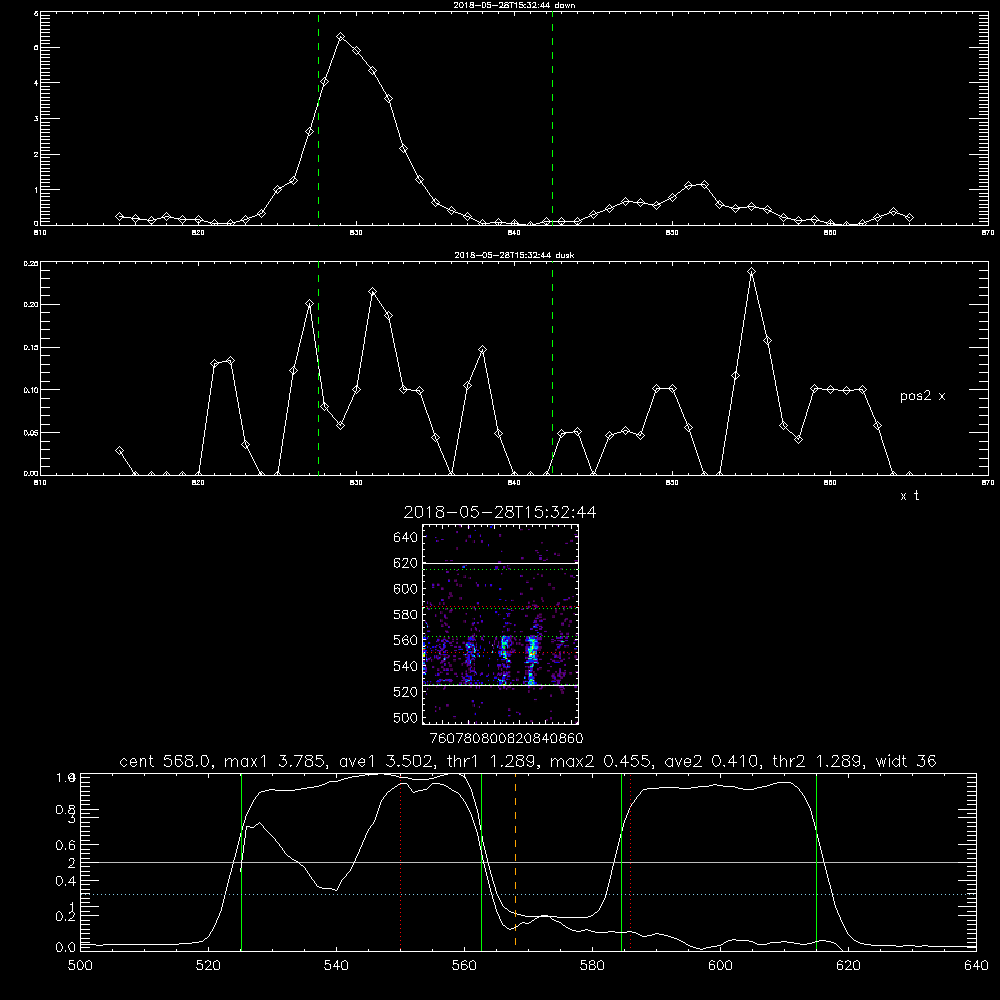The width and height of the screenshot is (1000, 1000).
Task: Click dusk plot green dashed line near 828
Action: 318,368
